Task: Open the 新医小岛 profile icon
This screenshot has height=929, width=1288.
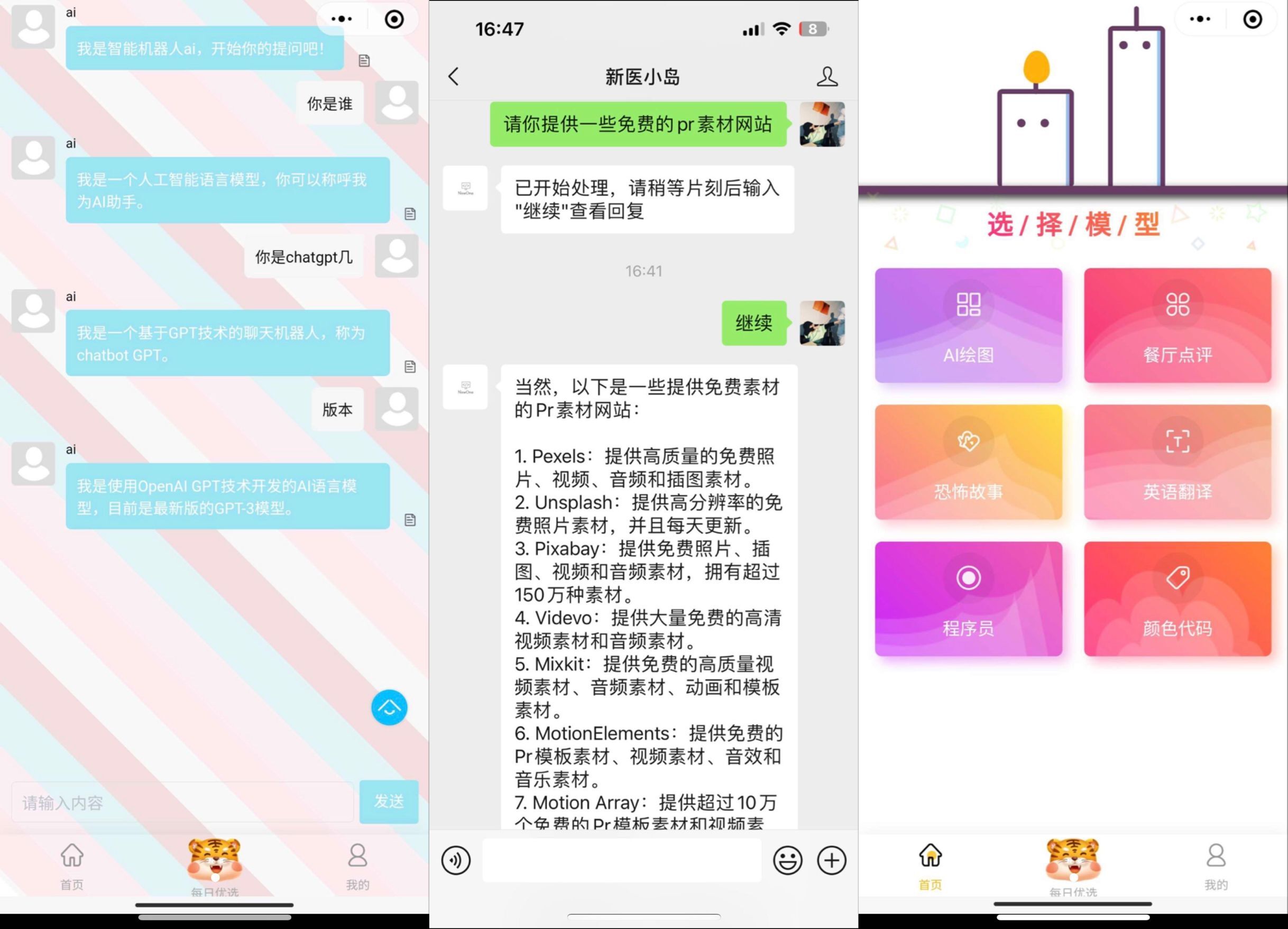Action: (x=827, y=77)
